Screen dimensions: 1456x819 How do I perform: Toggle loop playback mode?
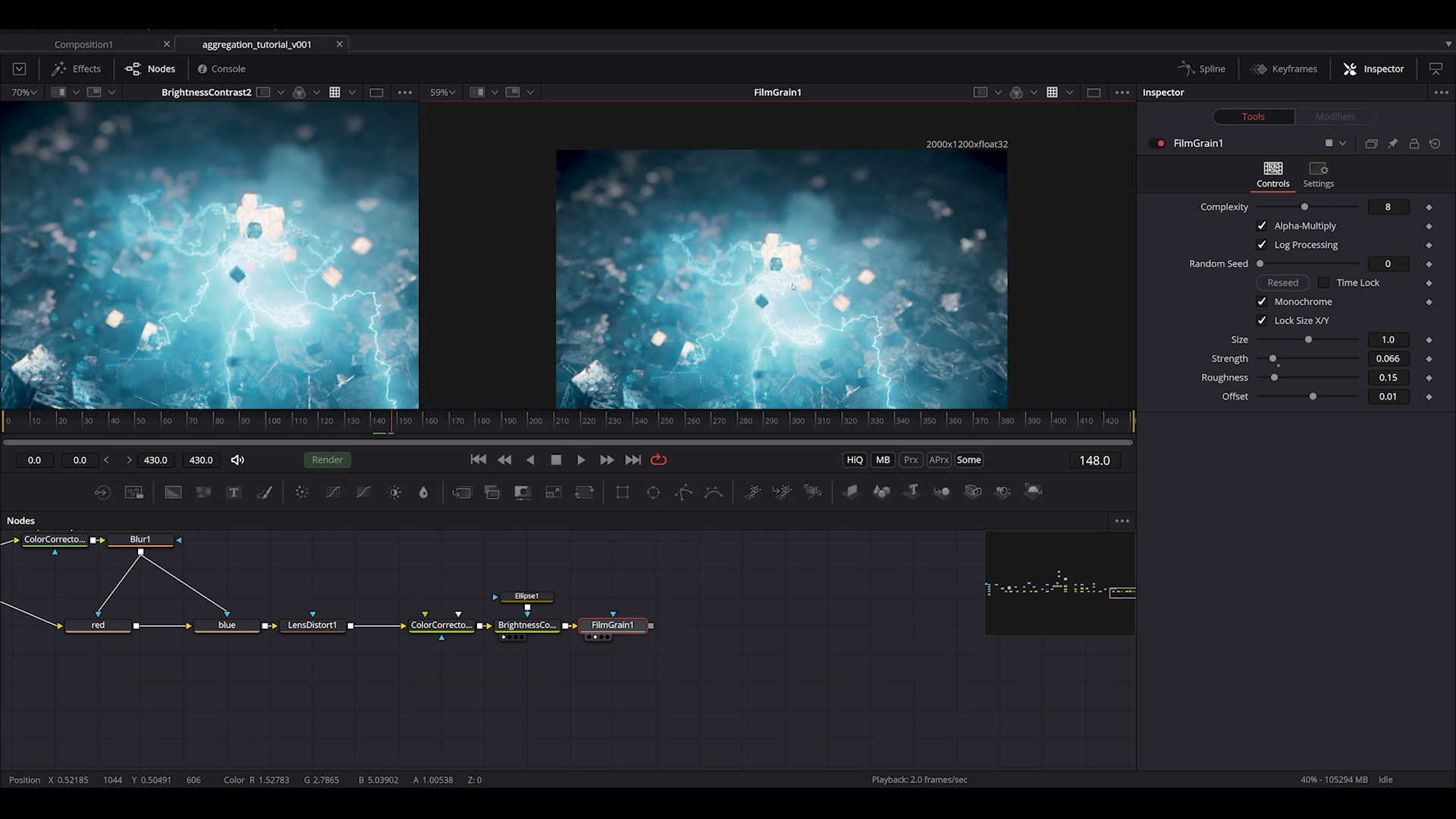point(658,460)
